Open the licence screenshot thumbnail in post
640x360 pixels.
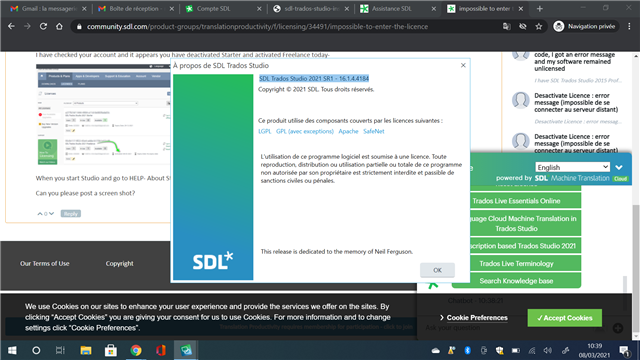tap(103, 114)
